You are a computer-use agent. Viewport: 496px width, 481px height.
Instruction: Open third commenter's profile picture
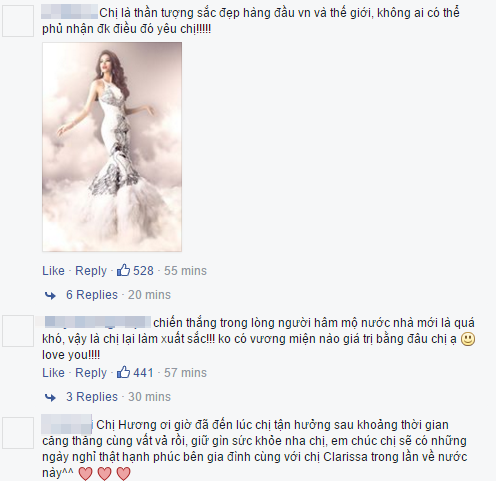click(x=18, y=433)
